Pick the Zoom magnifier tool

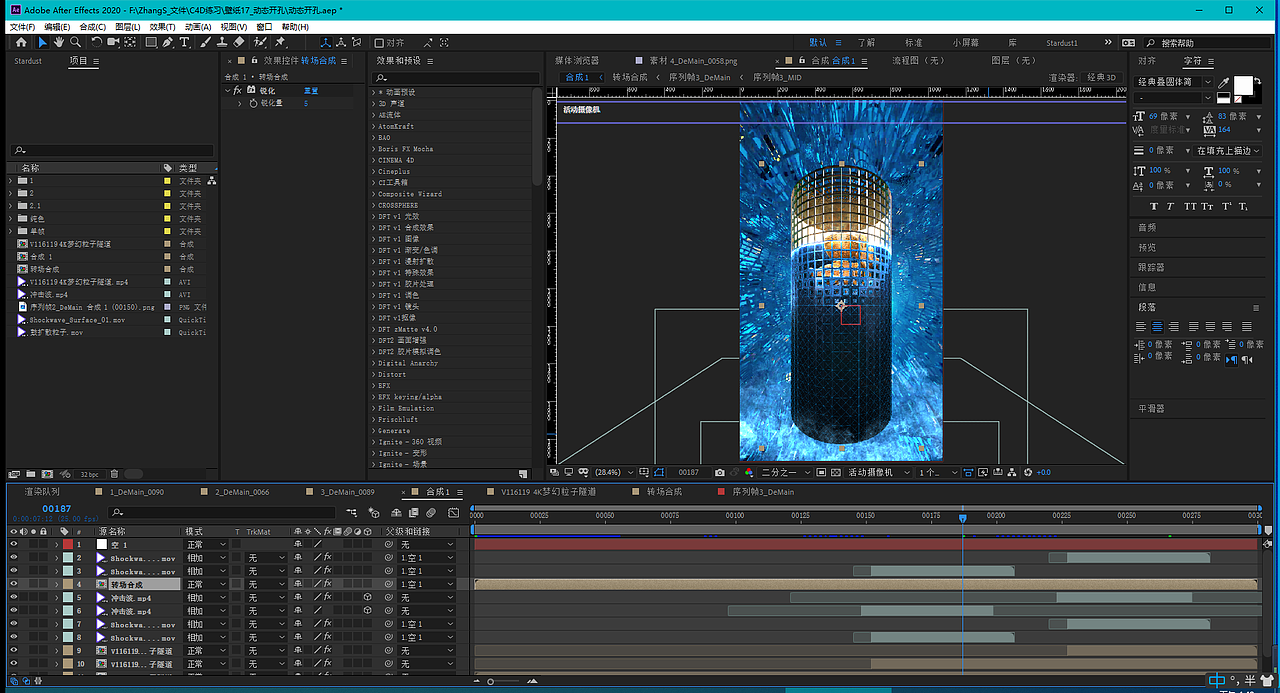pos(75,43)
